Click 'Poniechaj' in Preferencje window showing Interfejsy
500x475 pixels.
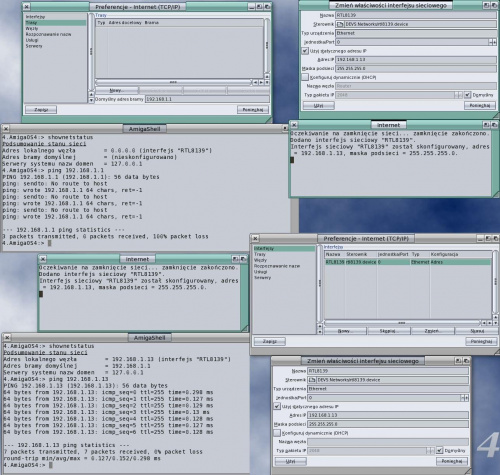(x=481, y=341)
